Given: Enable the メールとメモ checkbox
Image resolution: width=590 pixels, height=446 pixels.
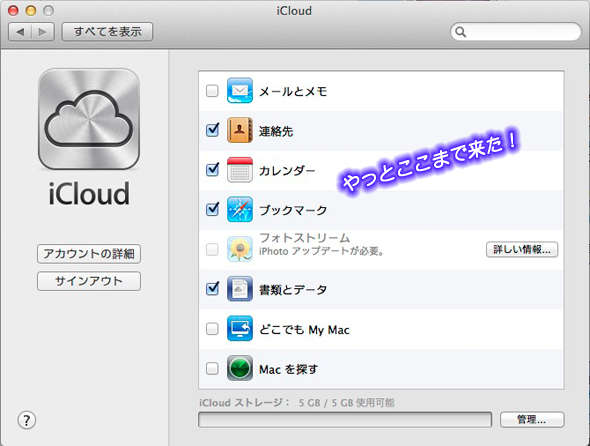Looking at the screenshot, I should pyautogui.click(x=212, y=91).
